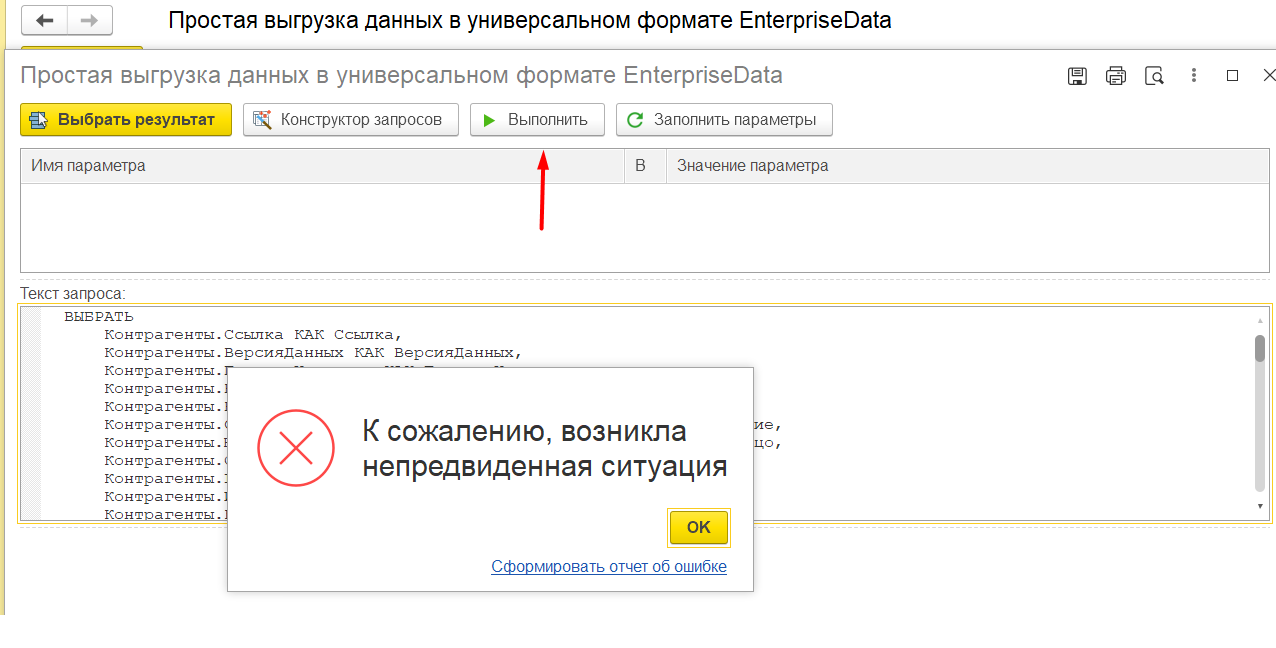Confirm the error dialog with OK

point(699,528)
